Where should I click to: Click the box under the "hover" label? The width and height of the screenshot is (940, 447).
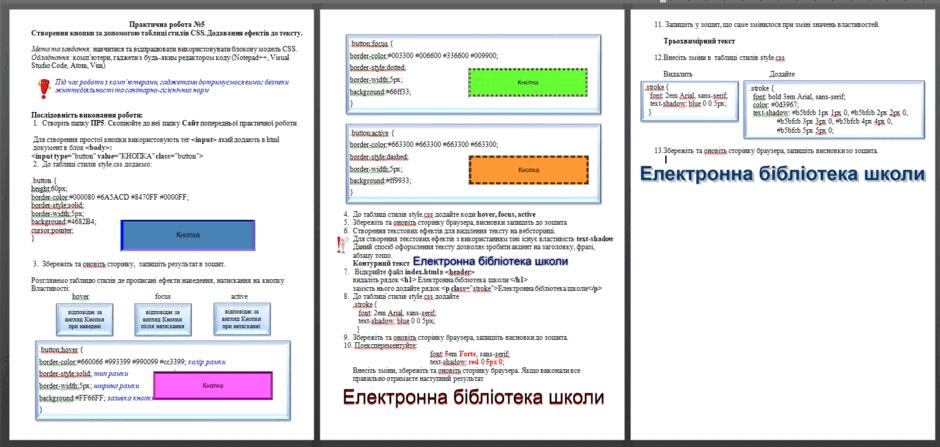coord(84,319)
